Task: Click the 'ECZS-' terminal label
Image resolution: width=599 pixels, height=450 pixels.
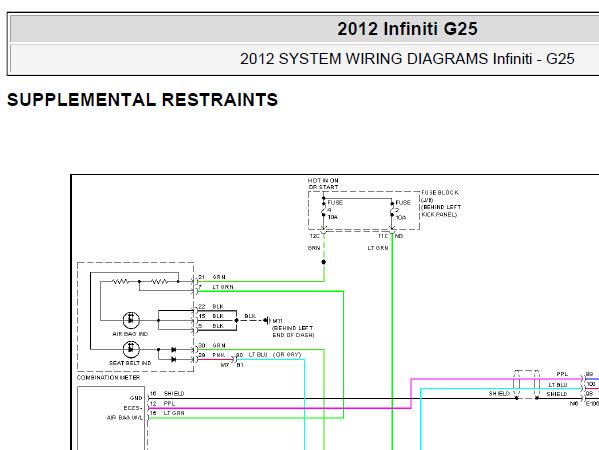Action: 133,408
